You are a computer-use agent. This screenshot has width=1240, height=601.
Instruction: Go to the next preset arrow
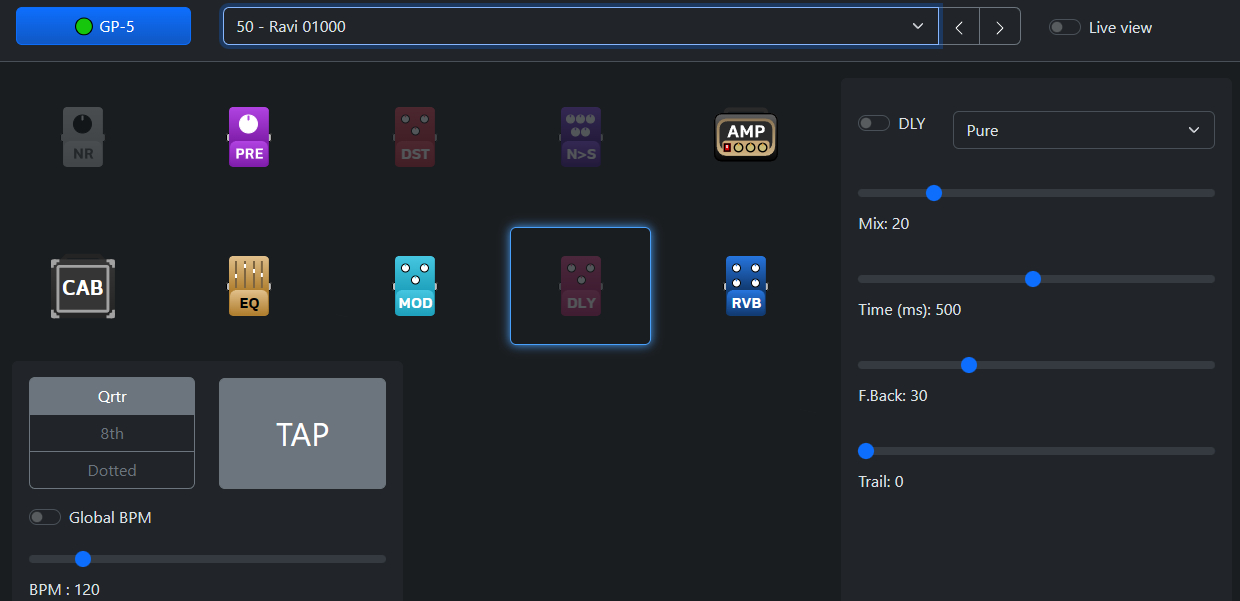(x=999, y=27)
